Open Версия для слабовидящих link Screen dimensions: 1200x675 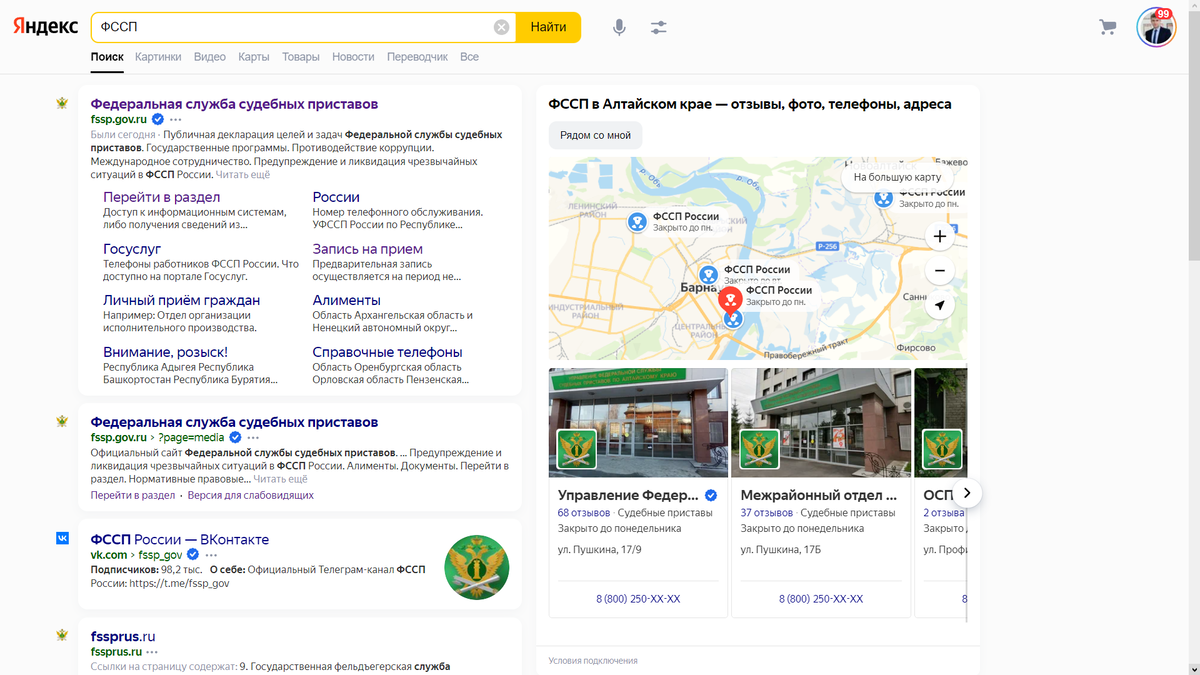coord(250,495)
